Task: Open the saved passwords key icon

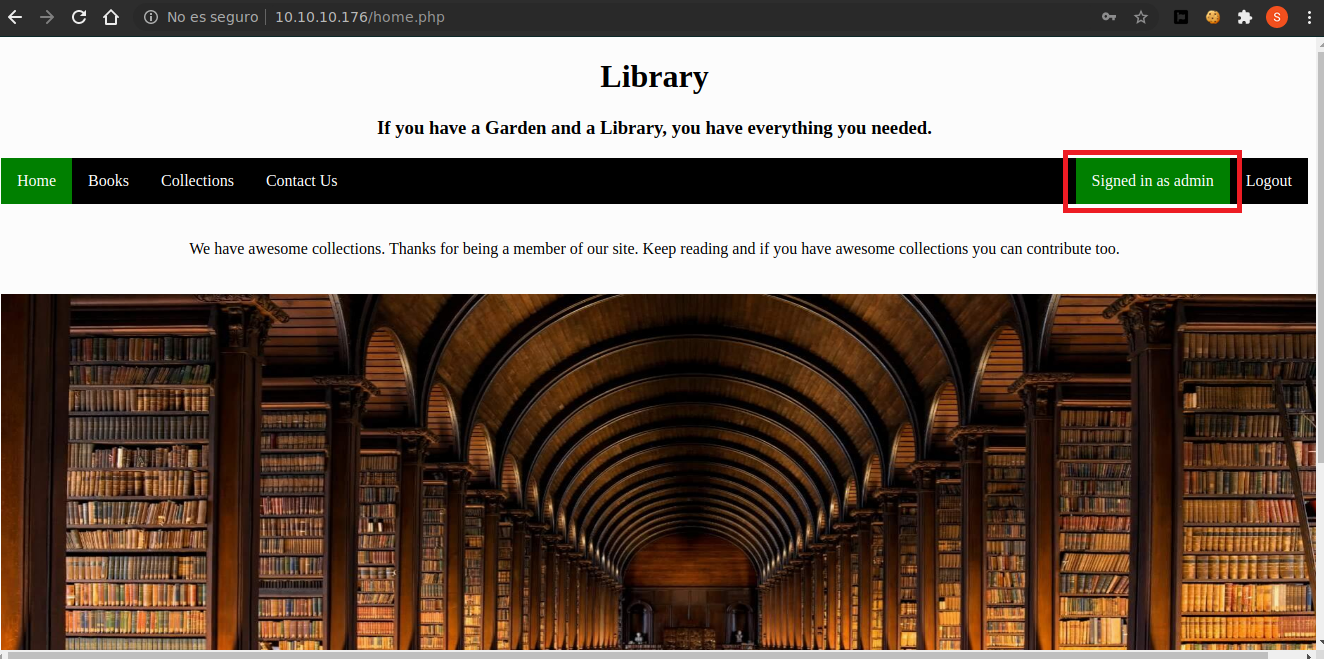Action: [x=1108, y=17]
